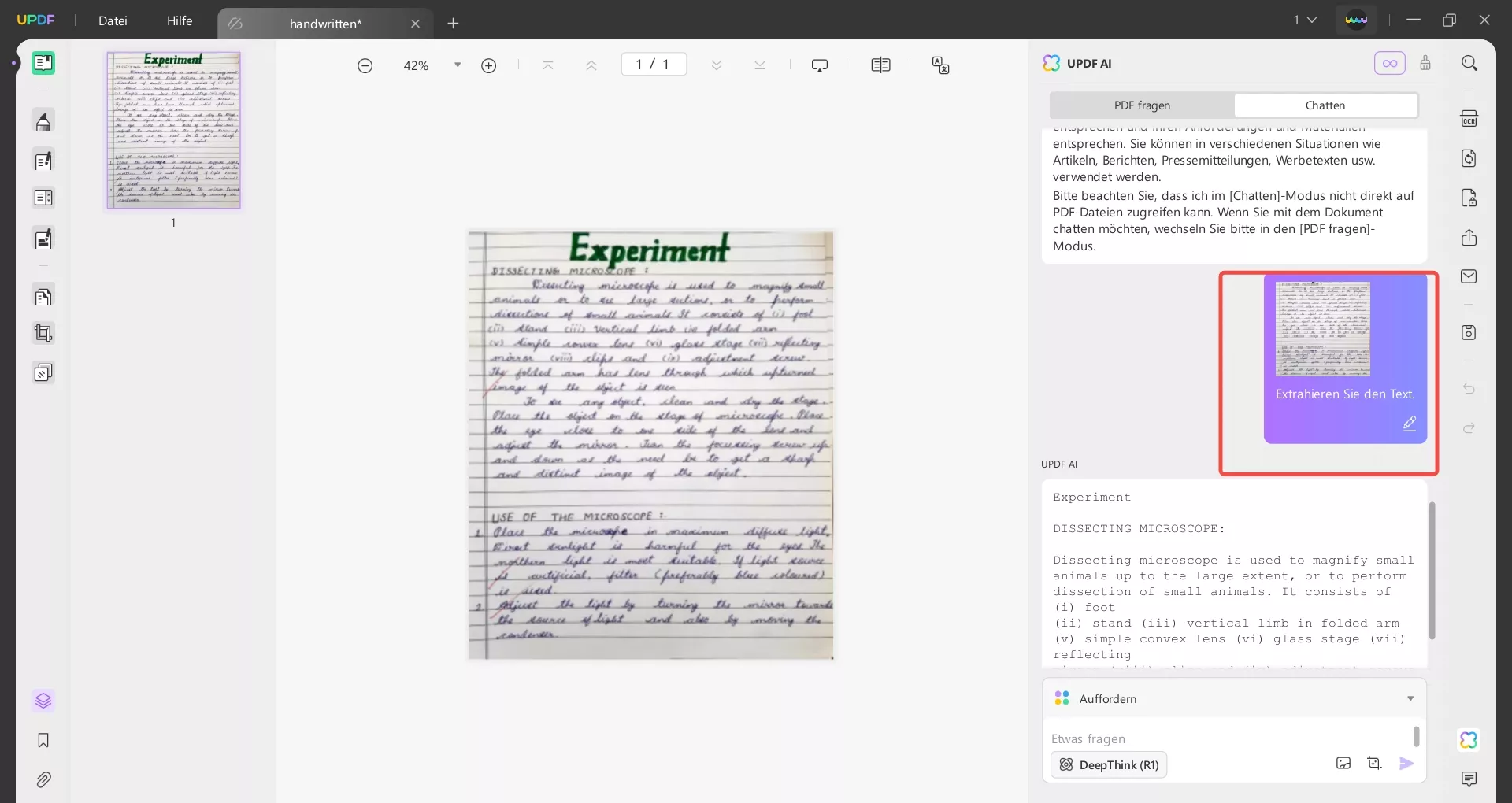This screenshot has height=803, width=1512.
Task: Start slideshow presentation mode
Action: tap(820, 65)
